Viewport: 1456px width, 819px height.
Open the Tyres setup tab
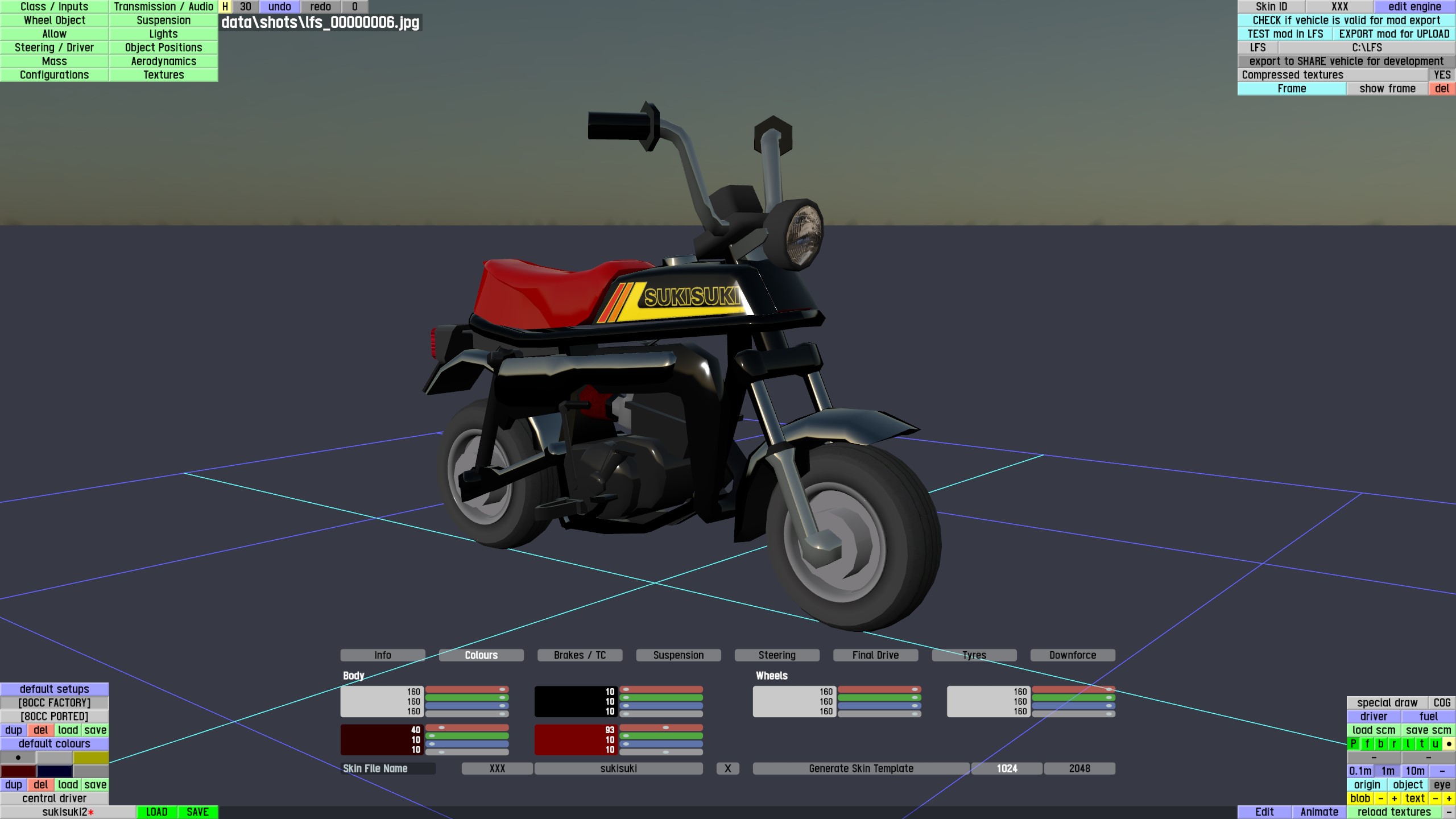(x=974, y=655)
